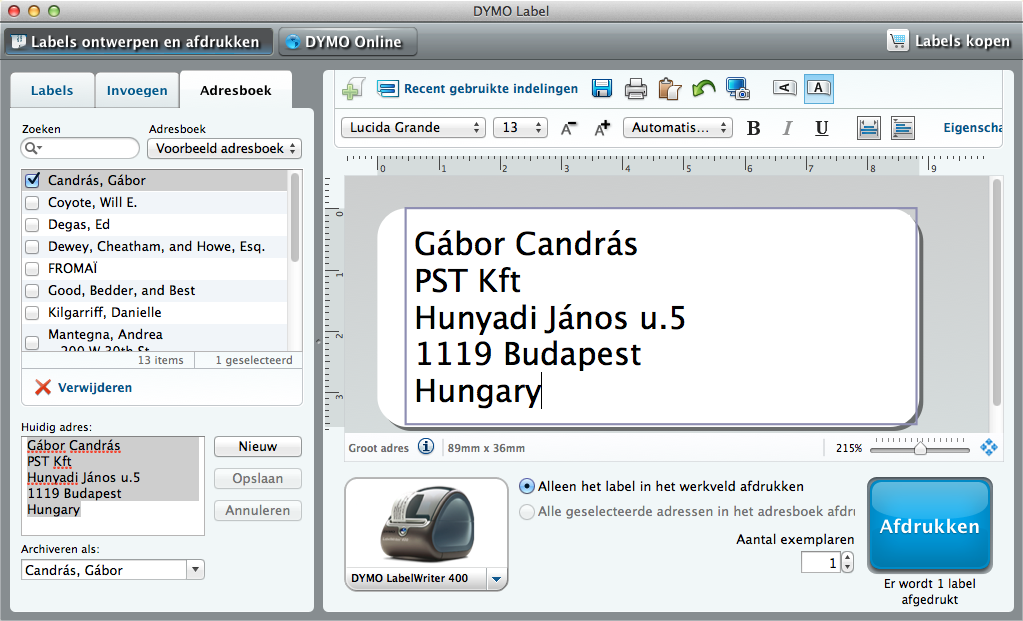Select 'Alleen het label in het werkveld afdrukken'
The width and height of the screenshot is (1023, 621).
(527, 487)
